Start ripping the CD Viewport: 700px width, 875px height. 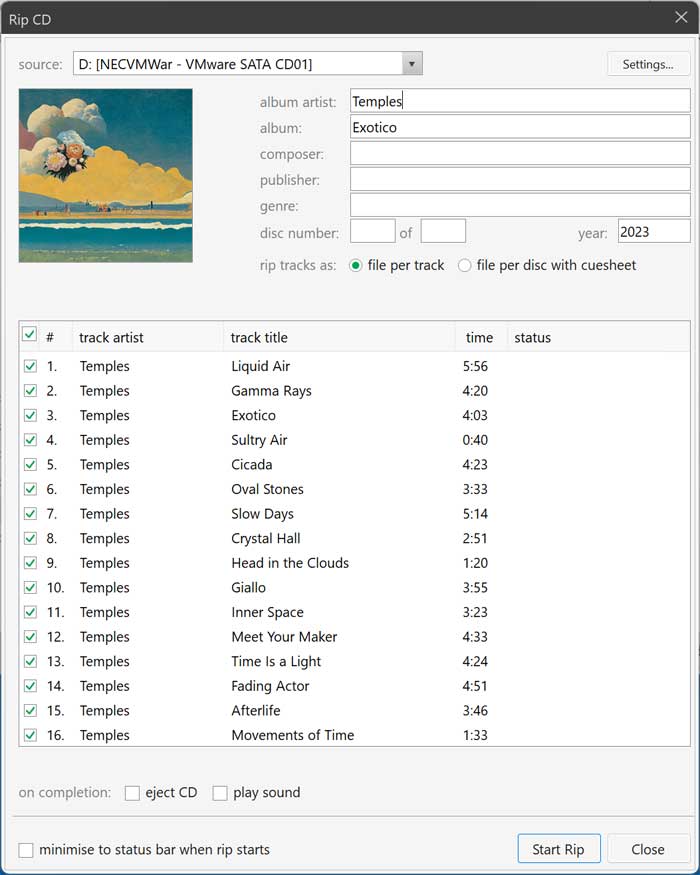pyautogui.click(x=559, y=848)
